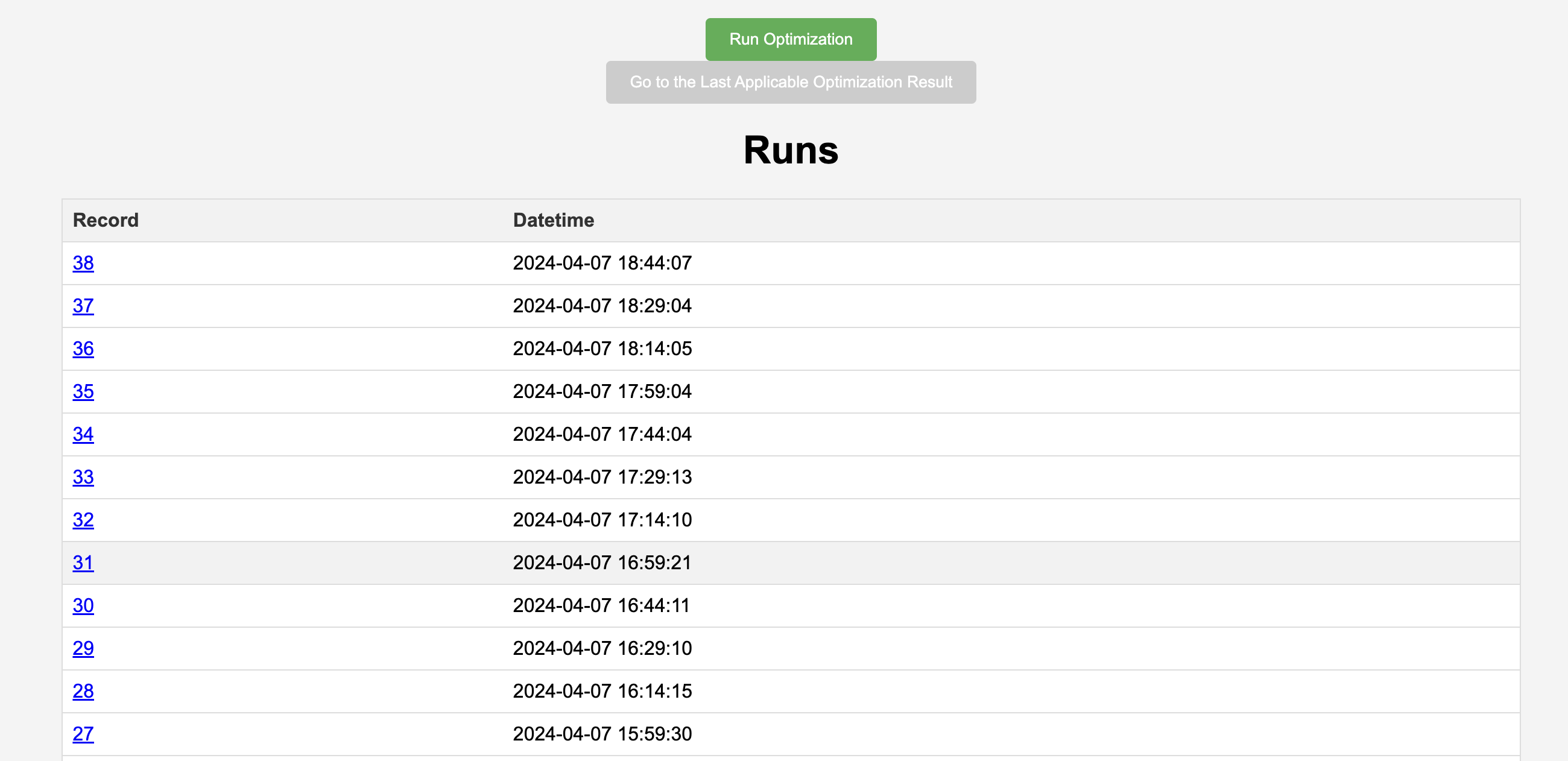View run record 30

click(x=83, y=606)
